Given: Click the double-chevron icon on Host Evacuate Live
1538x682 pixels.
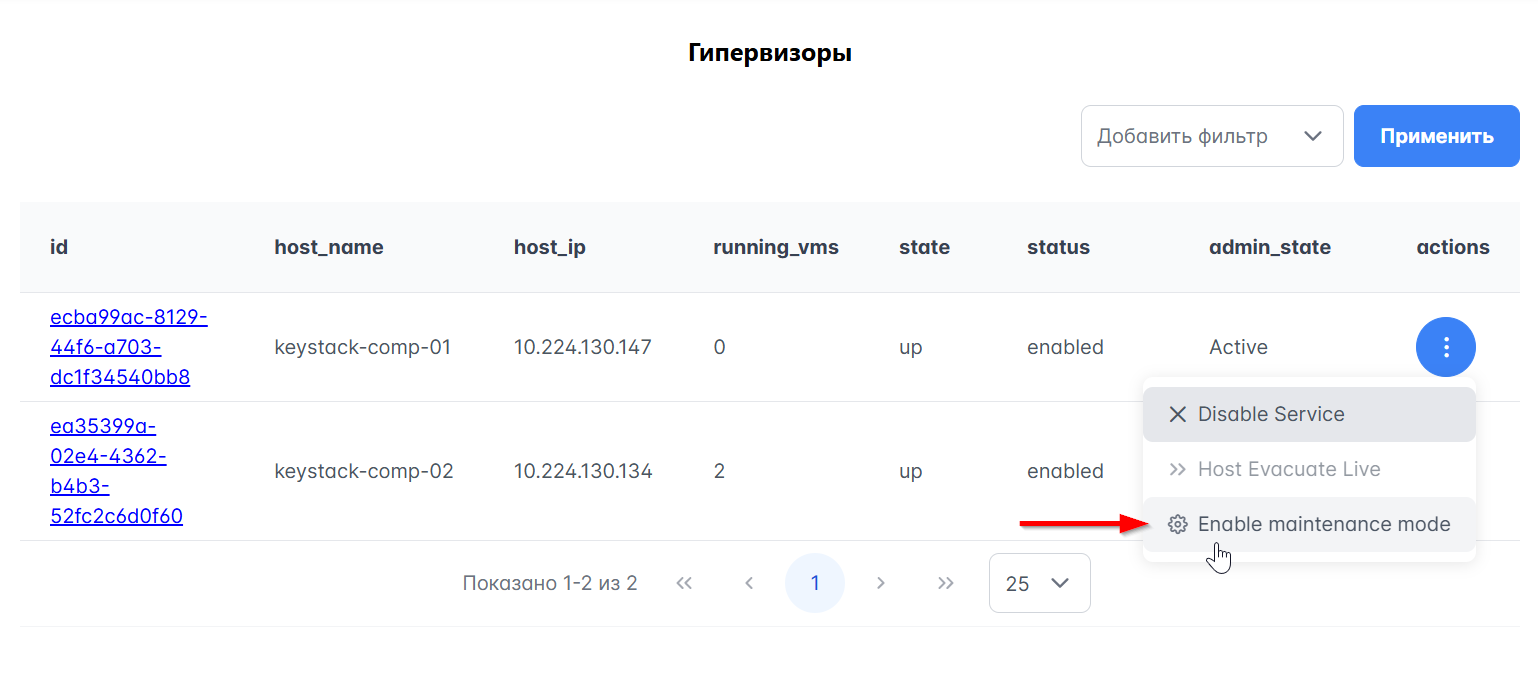Looking at the screenshot, I should point(1179,468).
